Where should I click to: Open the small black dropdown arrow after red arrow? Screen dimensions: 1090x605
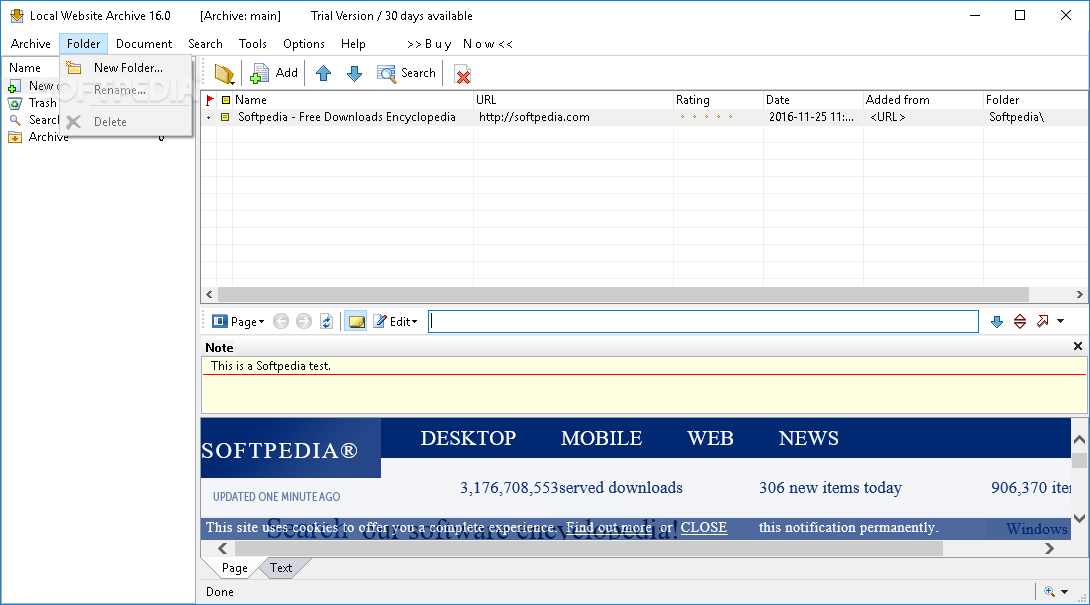1060,321
